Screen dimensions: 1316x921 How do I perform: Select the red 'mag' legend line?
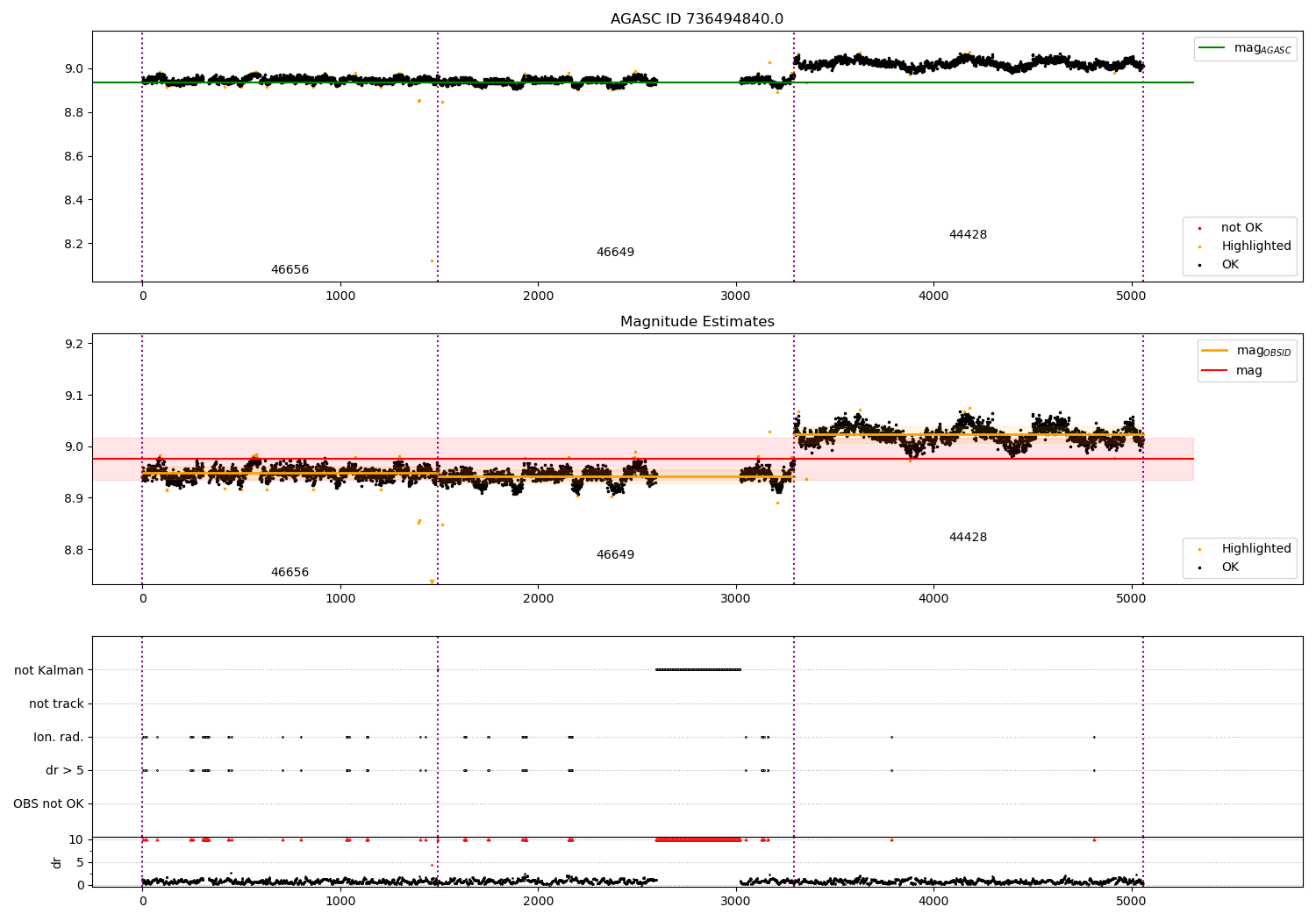(1215, 370)
